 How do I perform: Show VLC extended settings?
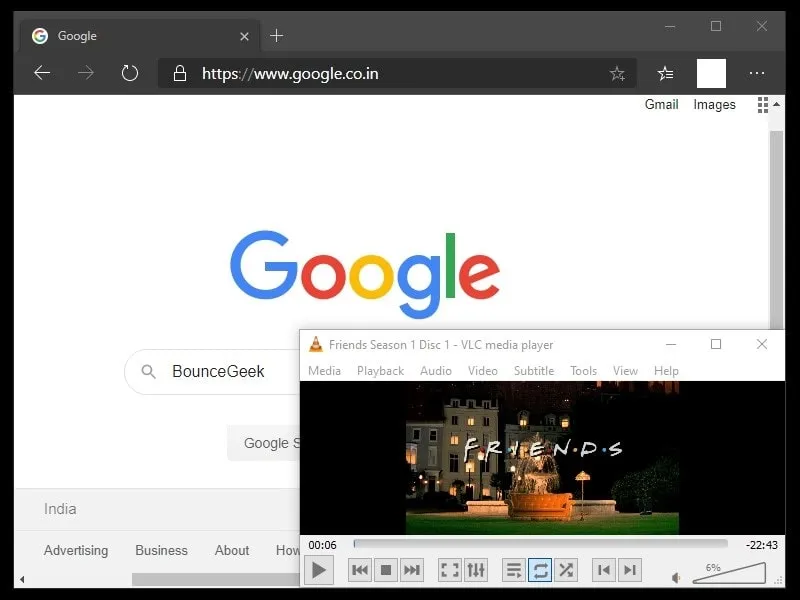click(x=476, y=570)
